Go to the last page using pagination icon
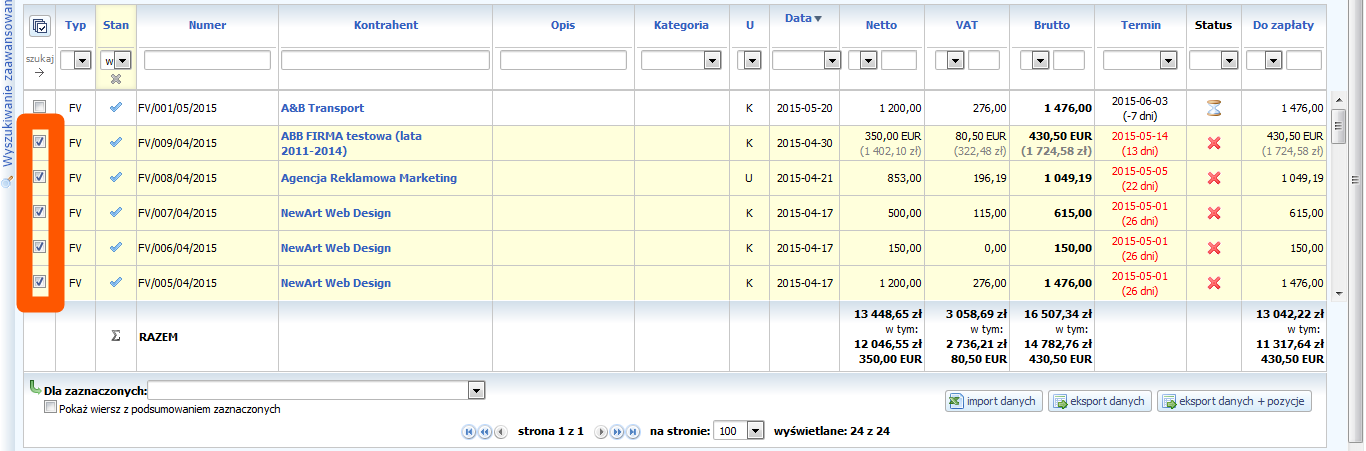Viewport: 1366px width, 451px height. pos(633,432)
